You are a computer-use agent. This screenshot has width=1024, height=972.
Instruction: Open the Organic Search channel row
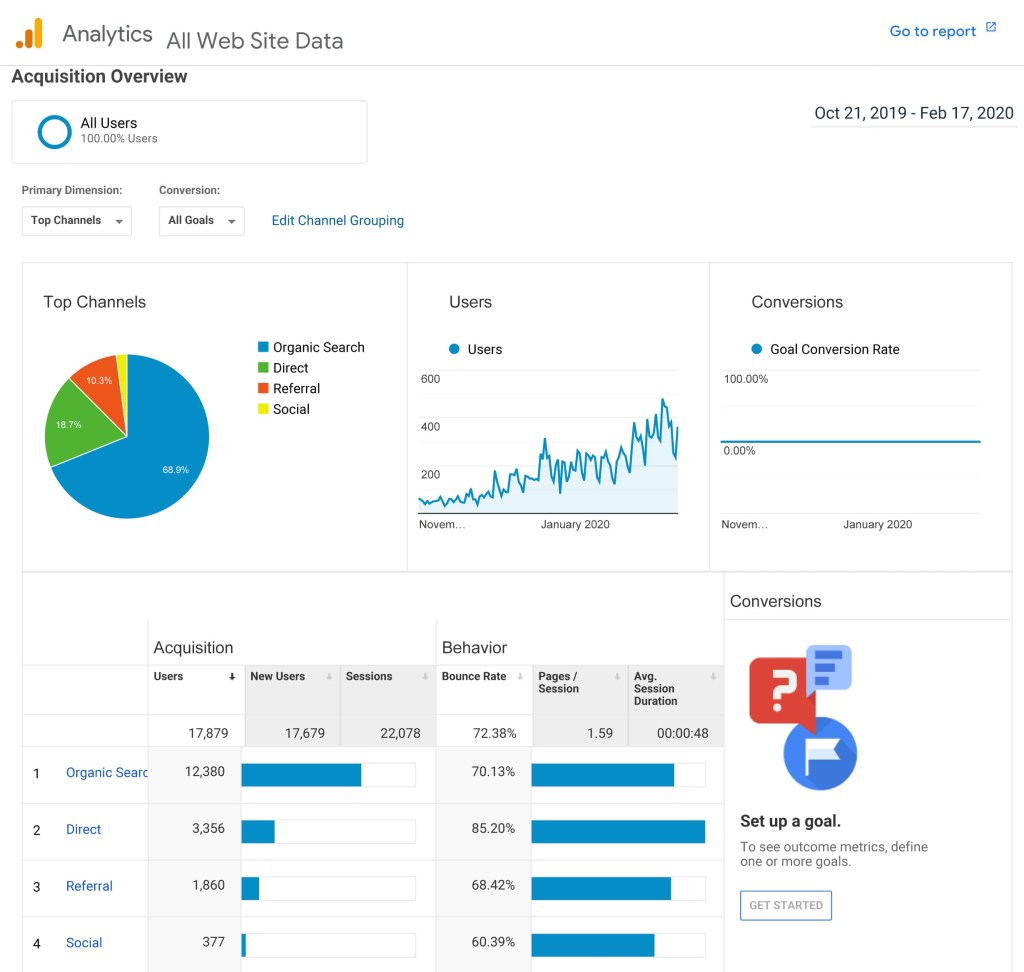tap(106, 773)
